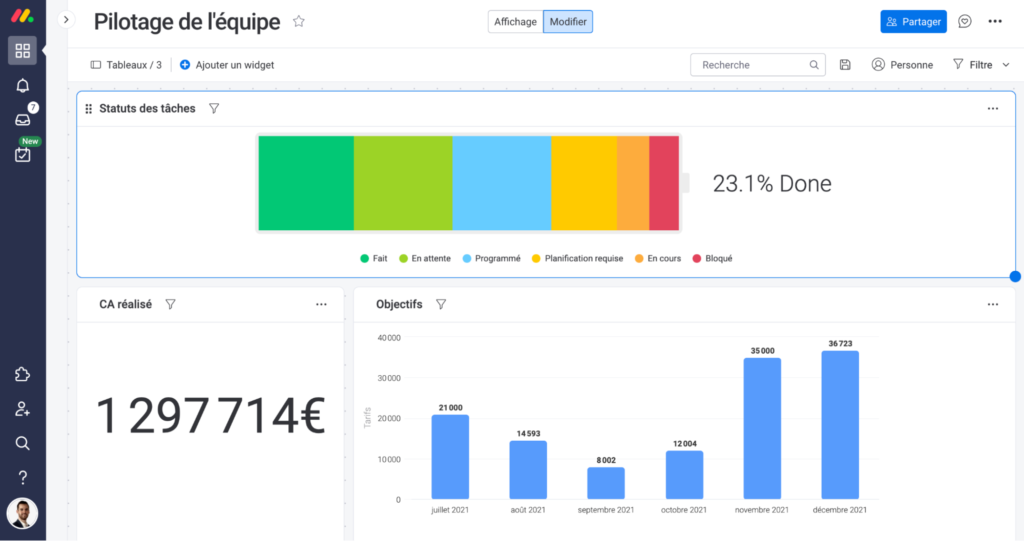The height and width of the screenshot is (541, 1024).
Task: Click the 1 297 714€ value
Action: tap(210, 416)
